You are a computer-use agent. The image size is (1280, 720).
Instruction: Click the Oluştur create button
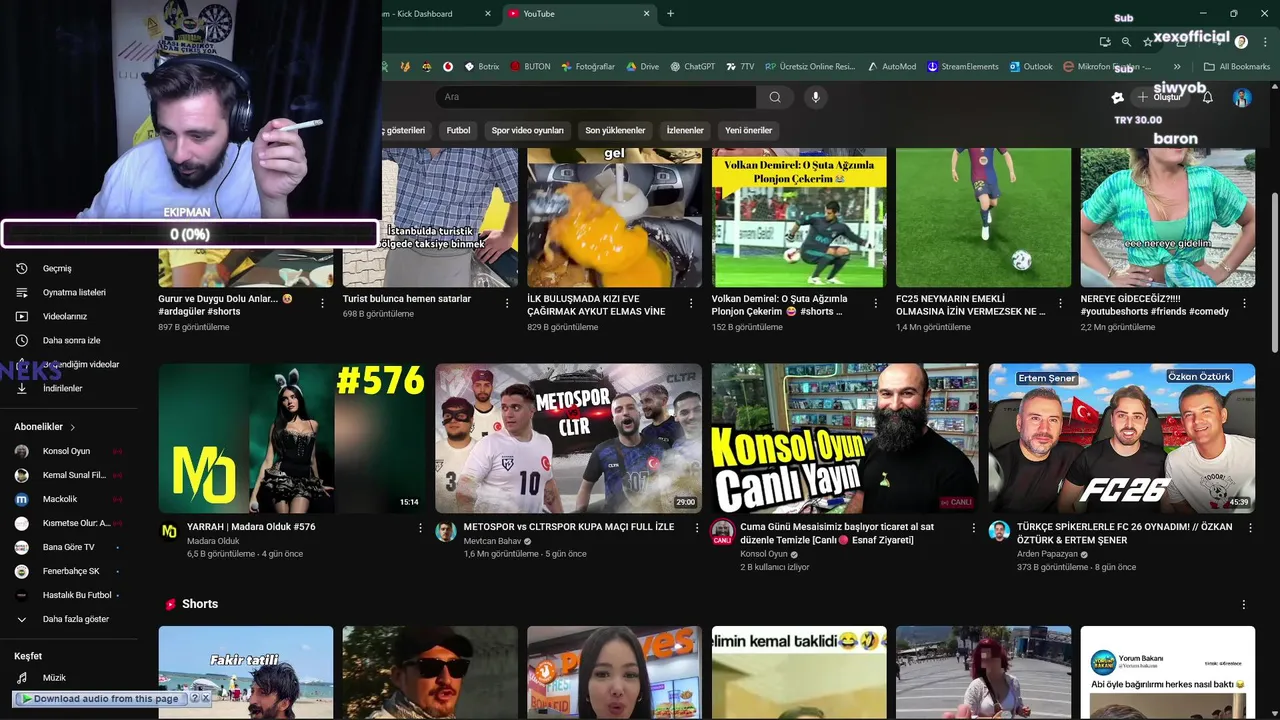click(1159, 97)
